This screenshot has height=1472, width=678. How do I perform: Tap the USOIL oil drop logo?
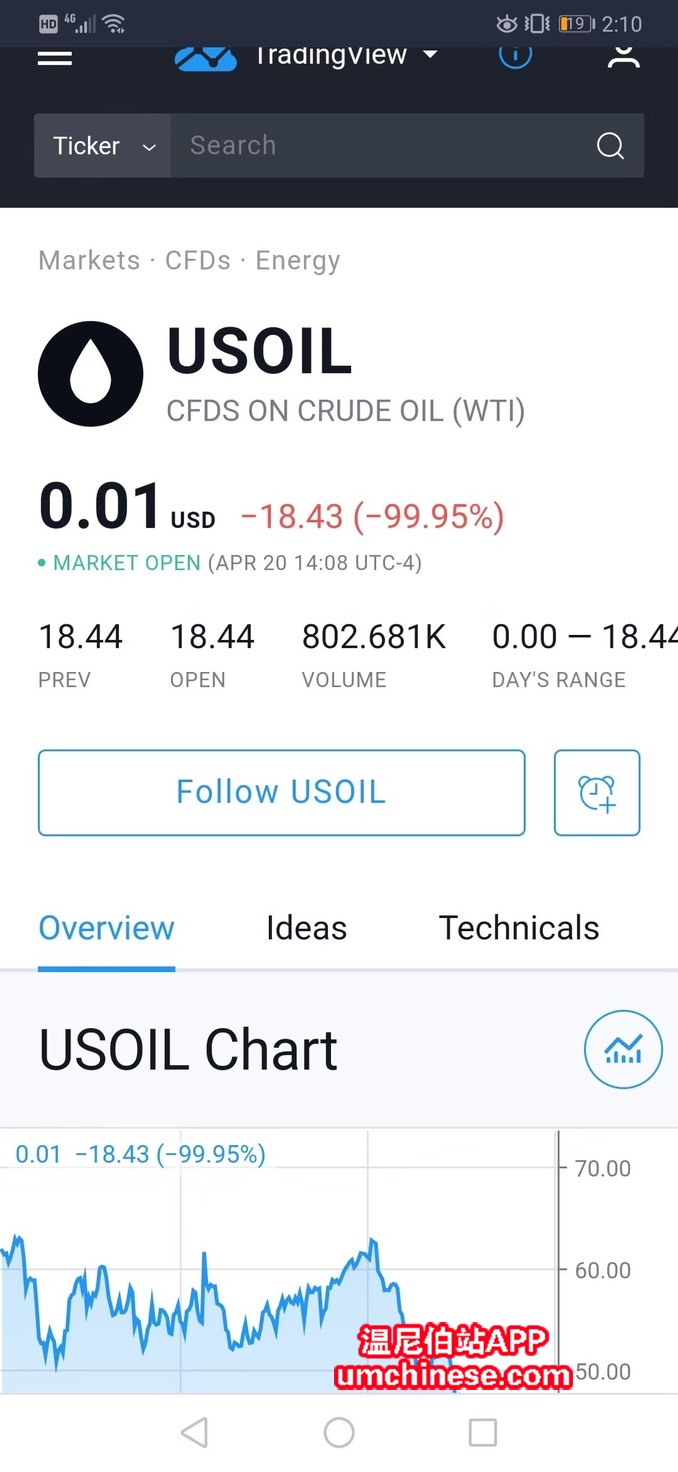click(90, 374)
